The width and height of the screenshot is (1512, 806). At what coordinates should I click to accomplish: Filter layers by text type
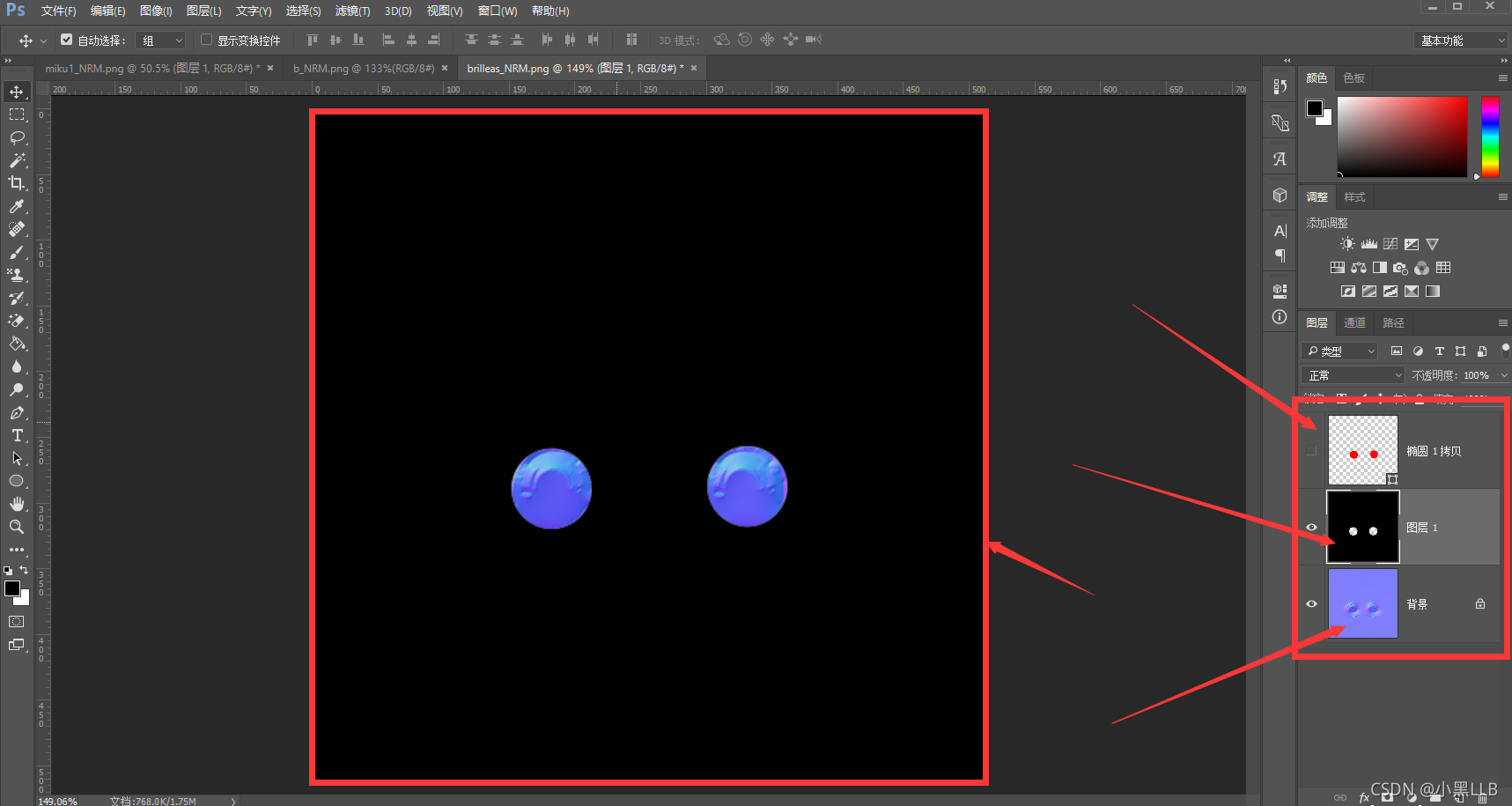[x=1439, y=351]
